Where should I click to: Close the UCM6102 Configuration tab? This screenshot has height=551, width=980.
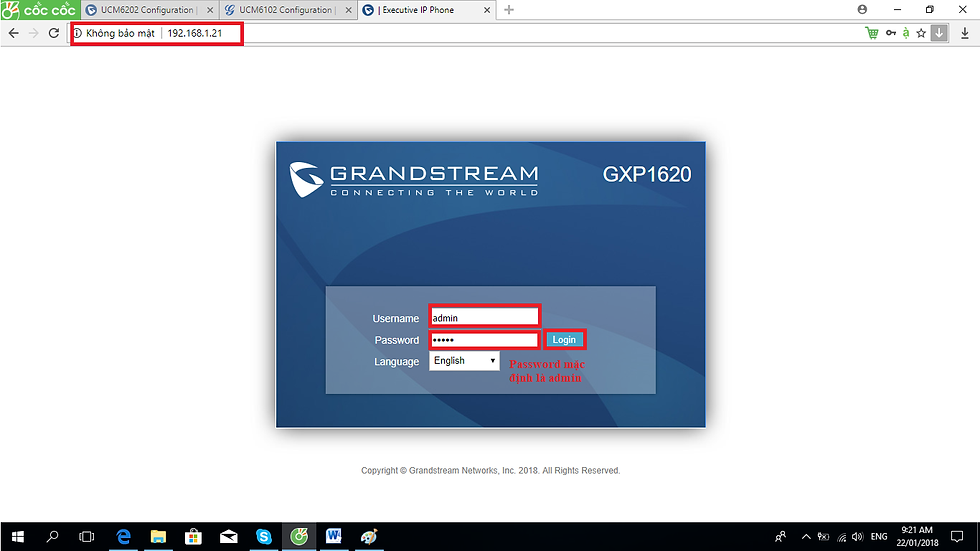pos(349,10)
